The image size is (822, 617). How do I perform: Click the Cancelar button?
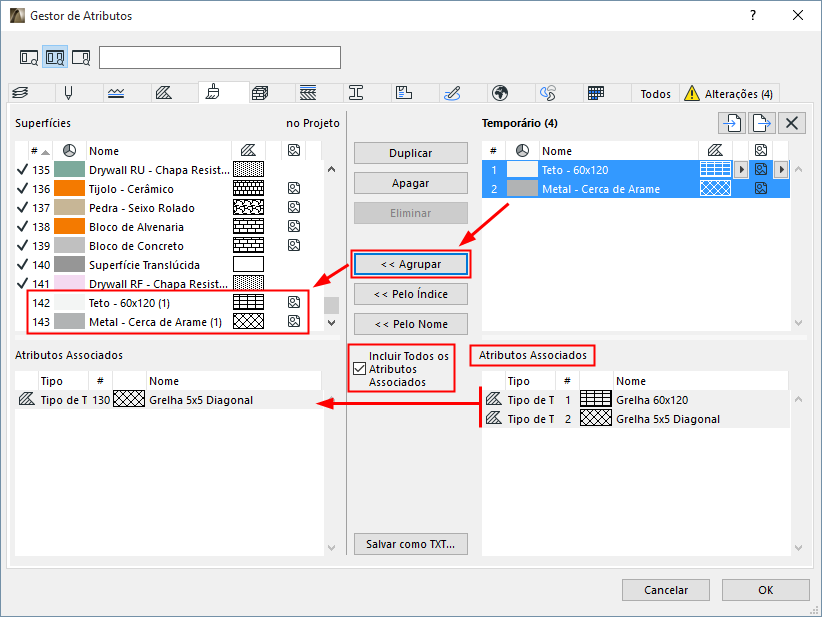(666, 590)
